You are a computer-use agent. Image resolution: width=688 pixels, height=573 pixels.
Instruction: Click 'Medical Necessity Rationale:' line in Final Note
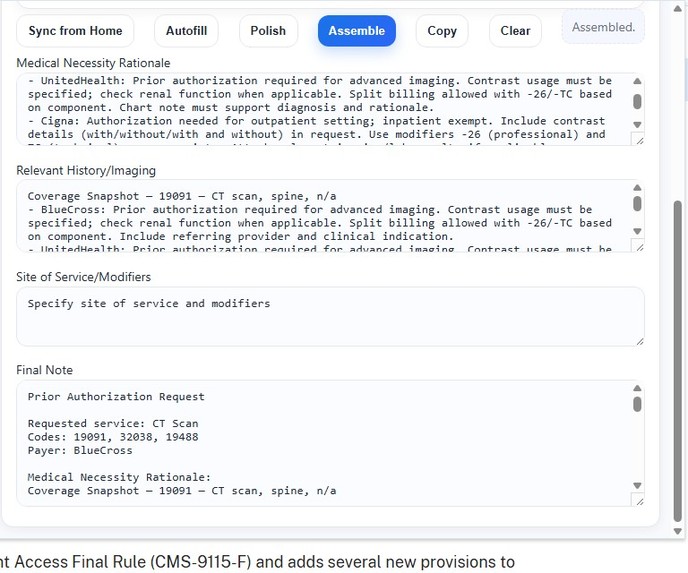[x=119, y=477]
